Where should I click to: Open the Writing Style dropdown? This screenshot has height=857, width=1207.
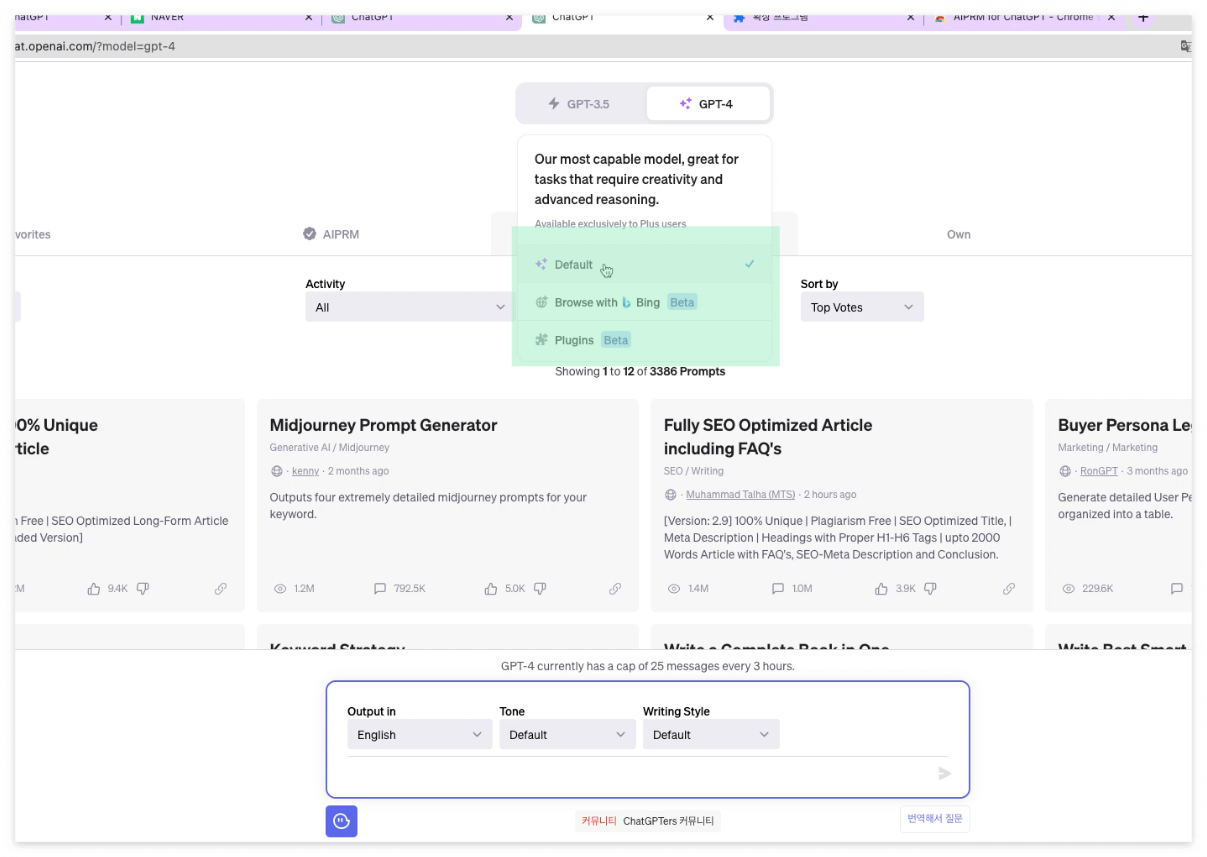[711, 735]
